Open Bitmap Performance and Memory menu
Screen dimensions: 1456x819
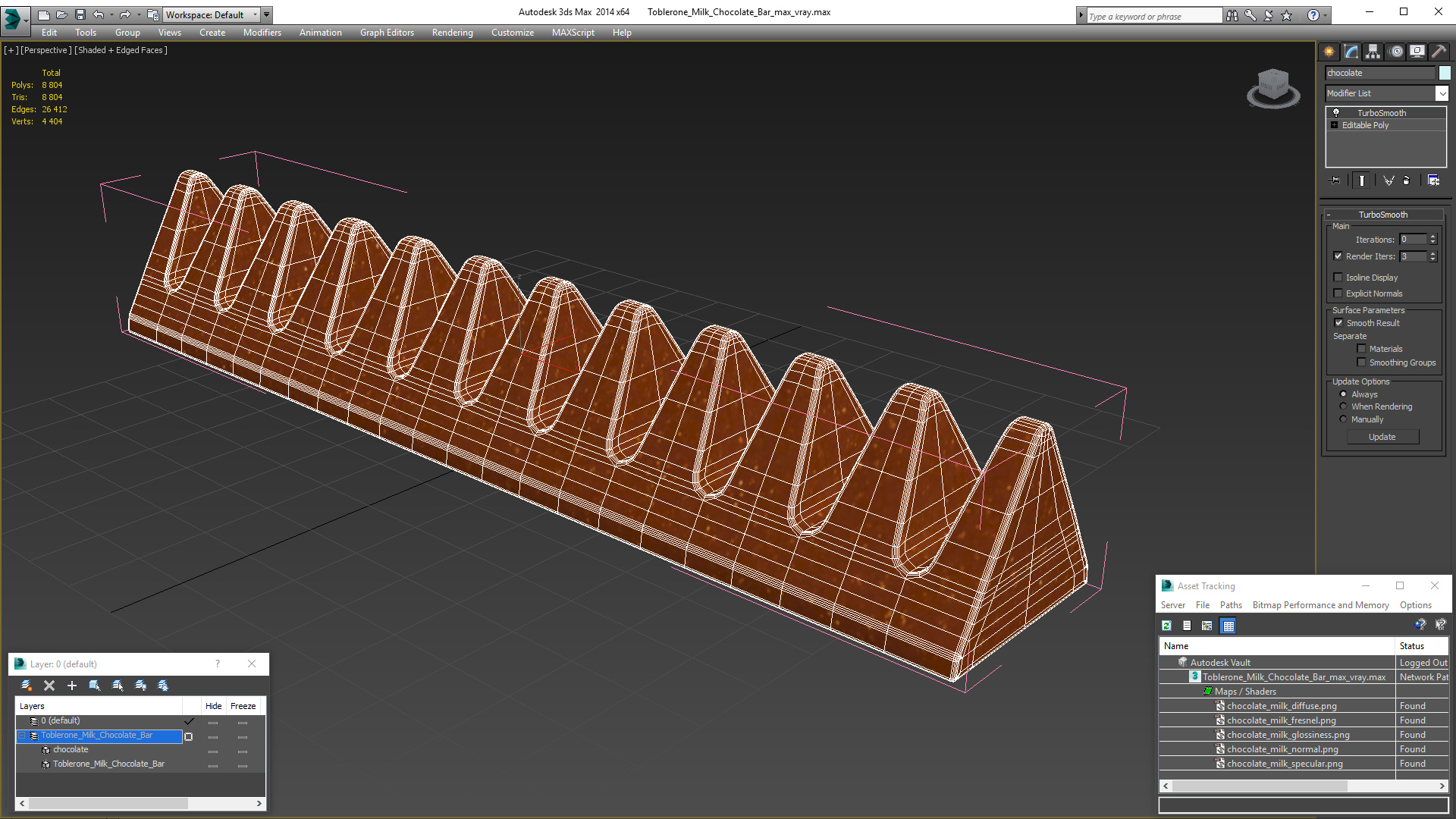[x=1320, y=605]
